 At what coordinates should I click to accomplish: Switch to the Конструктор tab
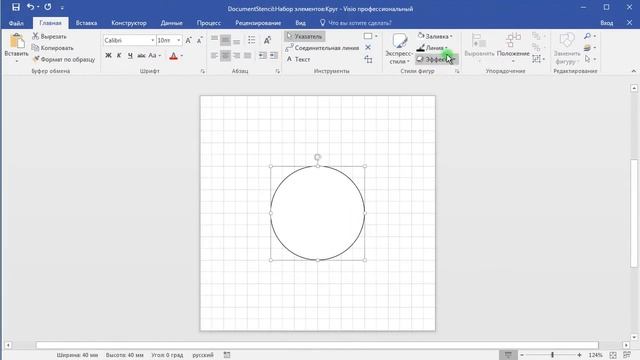[x=129, y=23]
